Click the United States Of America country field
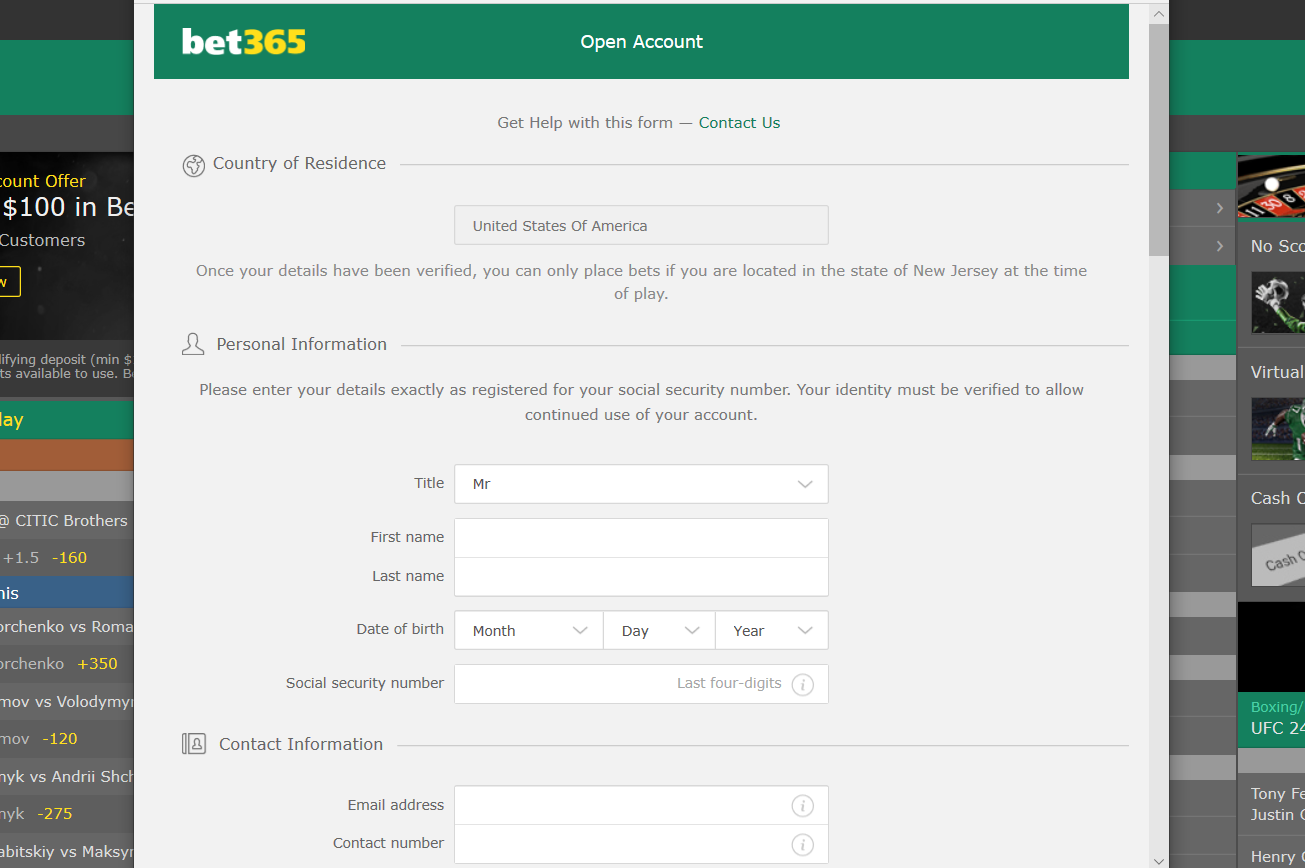Viewport: 1305px width, 868px height. click(641, 226)
